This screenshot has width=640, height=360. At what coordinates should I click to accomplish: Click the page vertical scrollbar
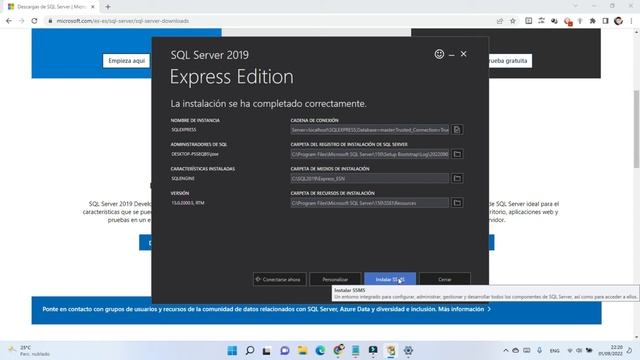click(636, 129)
